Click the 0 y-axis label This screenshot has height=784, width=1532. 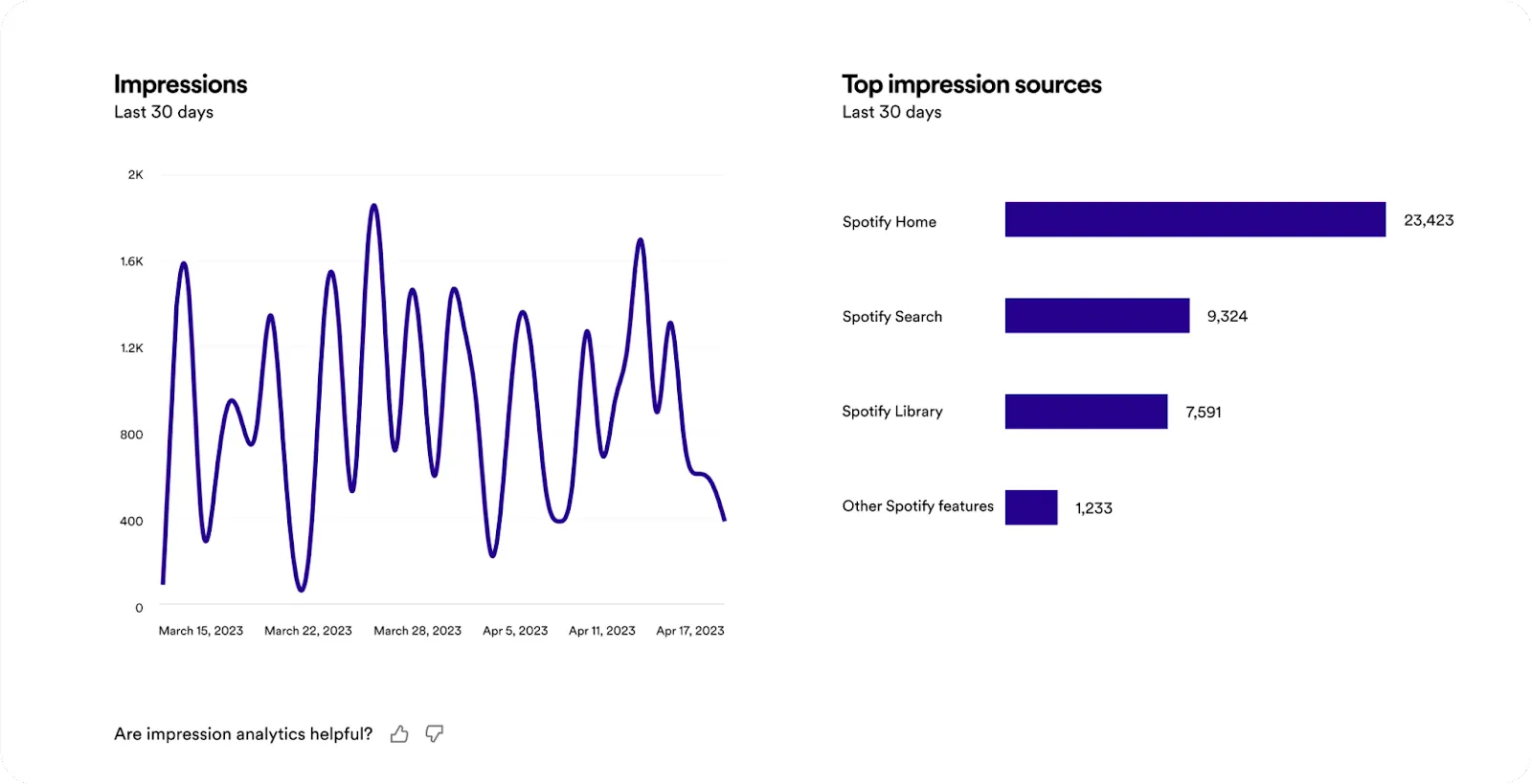(x=140, y=608)
